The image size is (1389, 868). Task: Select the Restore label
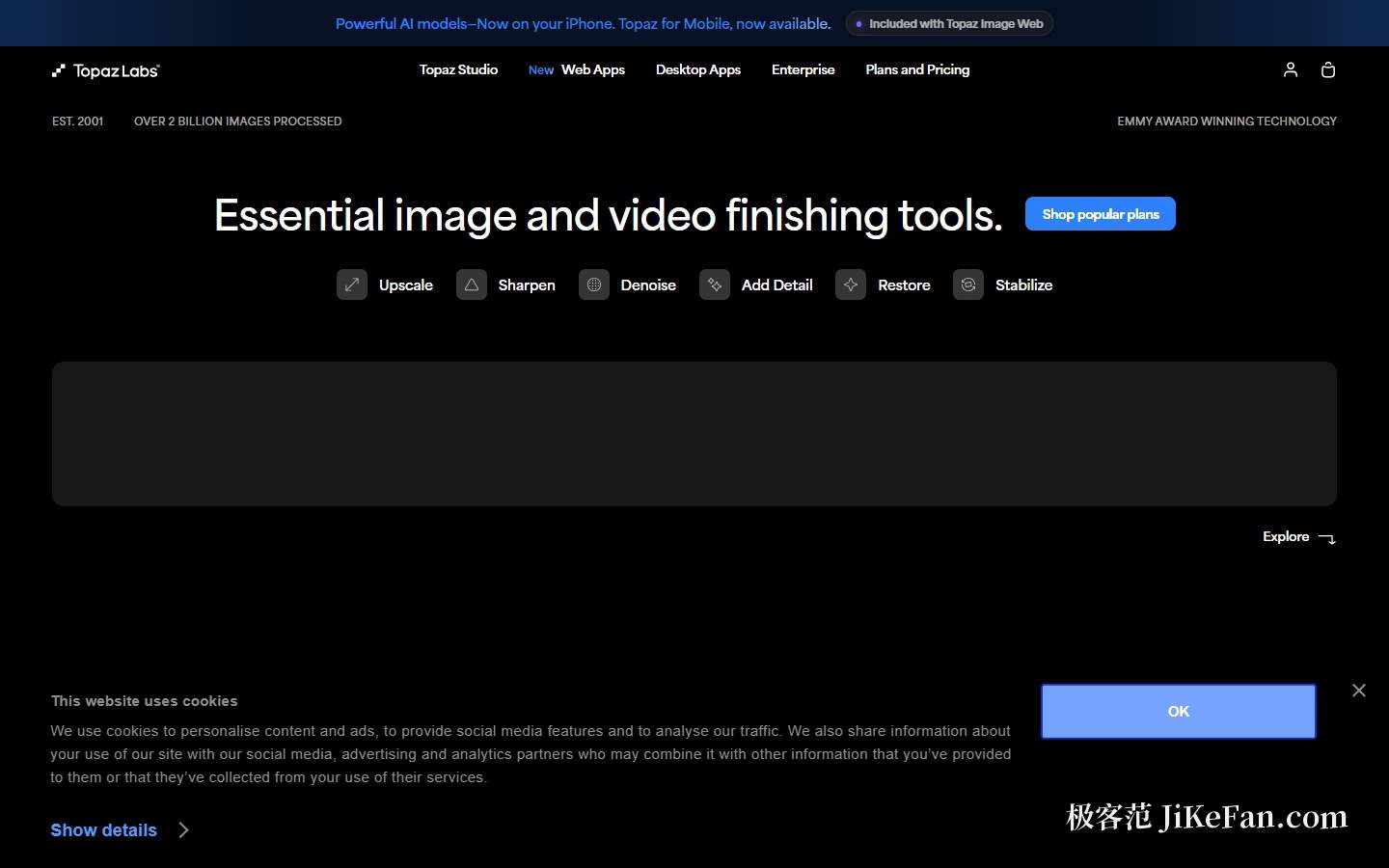904,285
